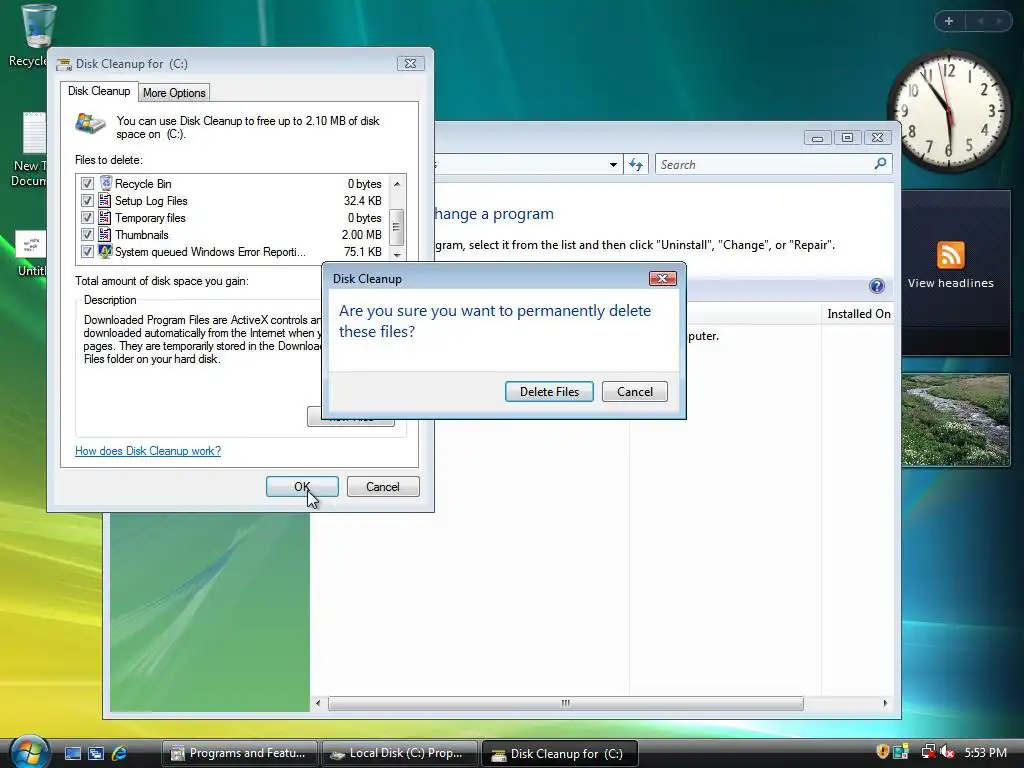Add a gadget with sidebar plus button
Screen dimensions: 1024x768
[x=949, y=22]
